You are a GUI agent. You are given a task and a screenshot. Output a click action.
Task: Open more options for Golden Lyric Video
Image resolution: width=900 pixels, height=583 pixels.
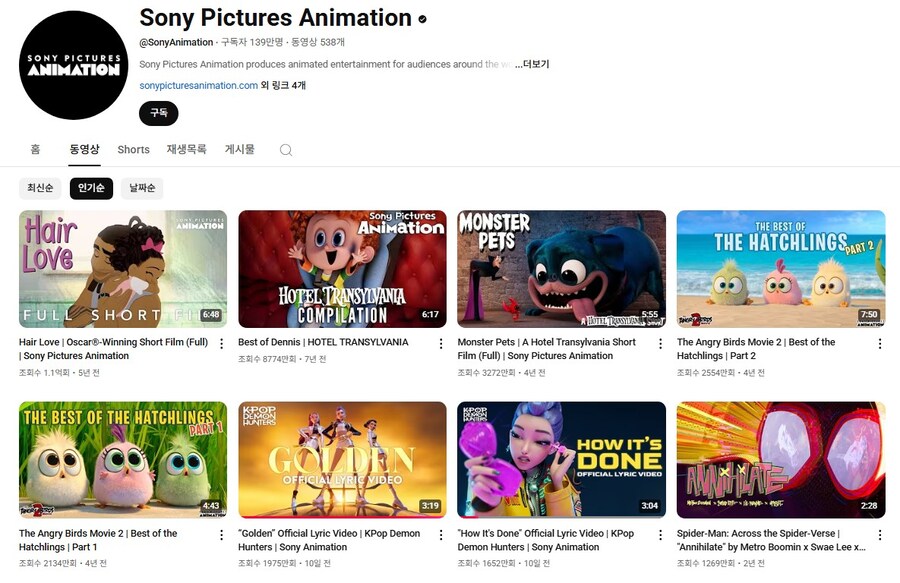(x=441, y=535)
